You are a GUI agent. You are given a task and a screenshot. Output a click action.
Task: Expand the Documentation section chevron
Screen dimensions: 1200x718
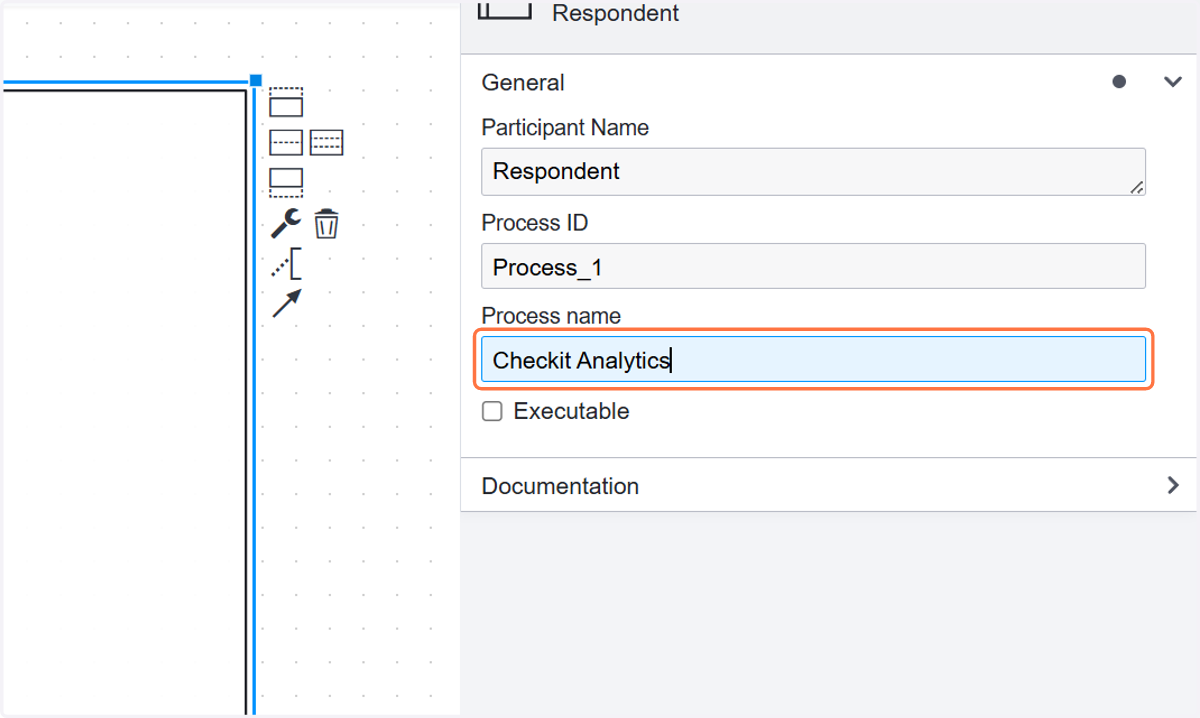[1173, 486]
